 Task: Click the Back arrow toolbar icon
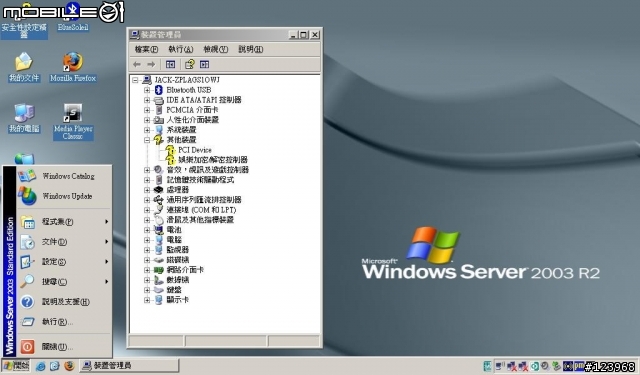(137, 64)
